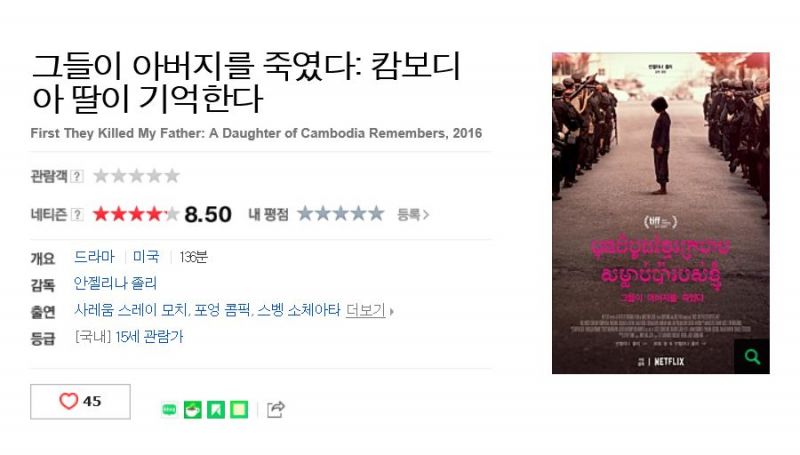Image resolution: width=800 pixels, height=455 pixels.
Task: Open director 안젤리나 졸리 link
Action: (x=115, y=284)
